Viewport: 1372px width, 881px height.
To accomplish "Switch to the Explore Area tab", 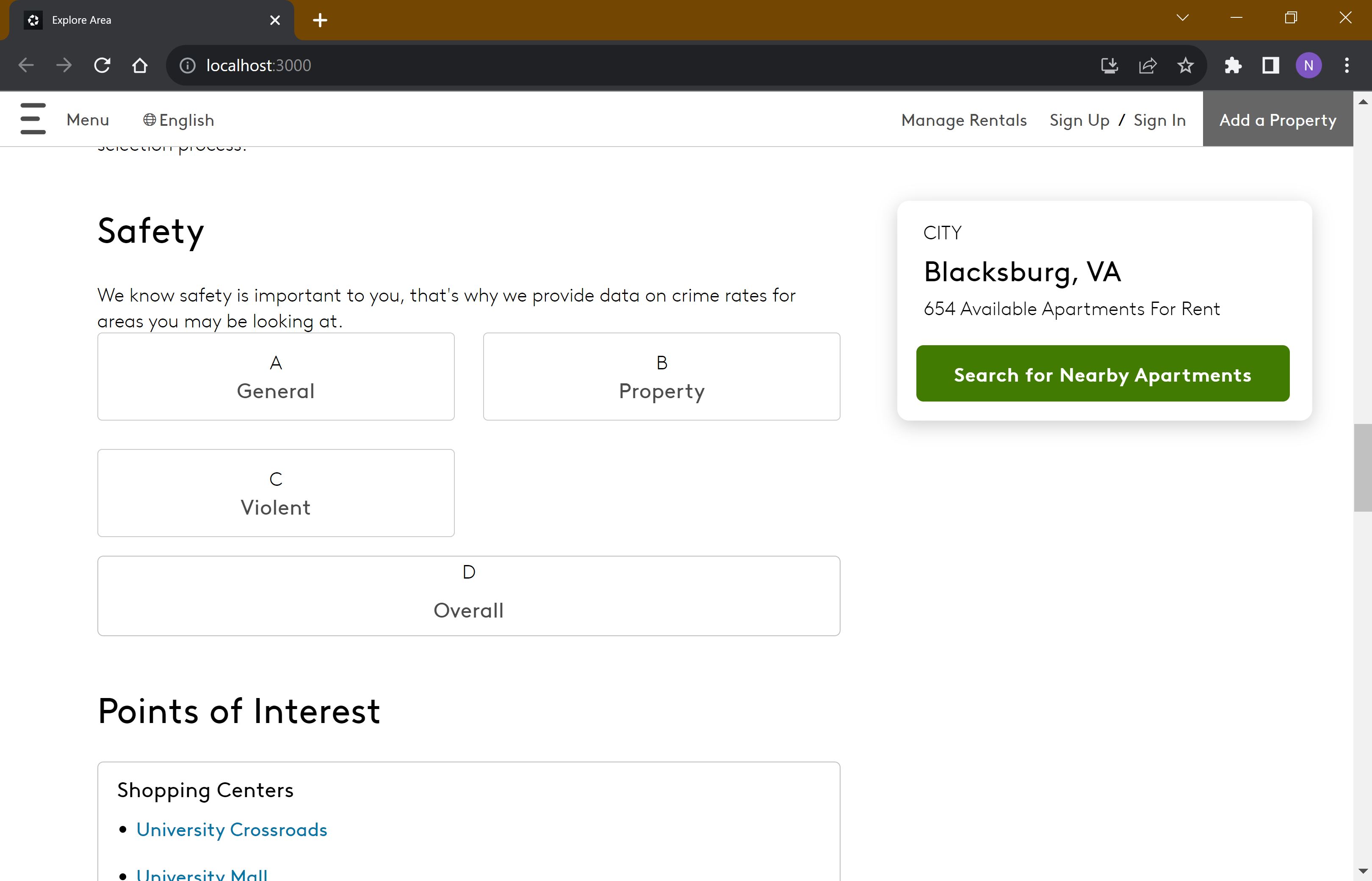I will point(114,19).
